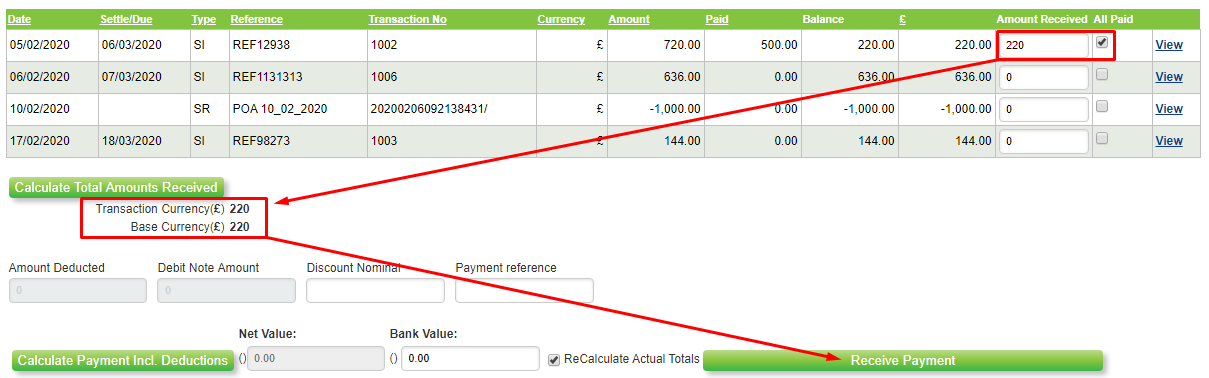Tick All Paid checkbox for REF1131313
Image resolution: width=1209 pixels, height=378 pixels.
(1102, 75)
